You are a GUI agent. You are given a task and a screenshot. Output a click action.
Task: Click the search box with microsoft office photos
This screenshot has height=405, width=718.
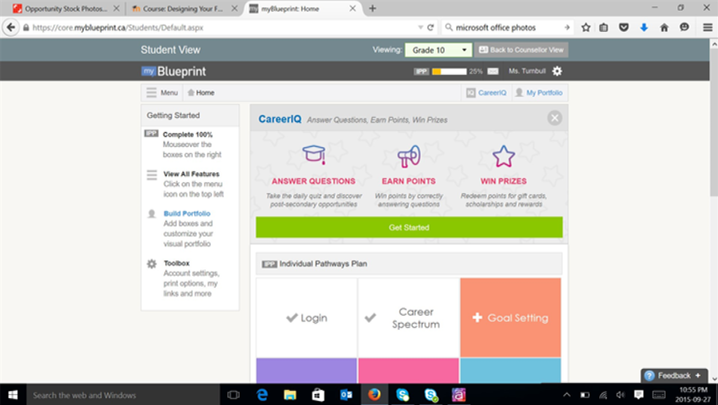(506, 27)
